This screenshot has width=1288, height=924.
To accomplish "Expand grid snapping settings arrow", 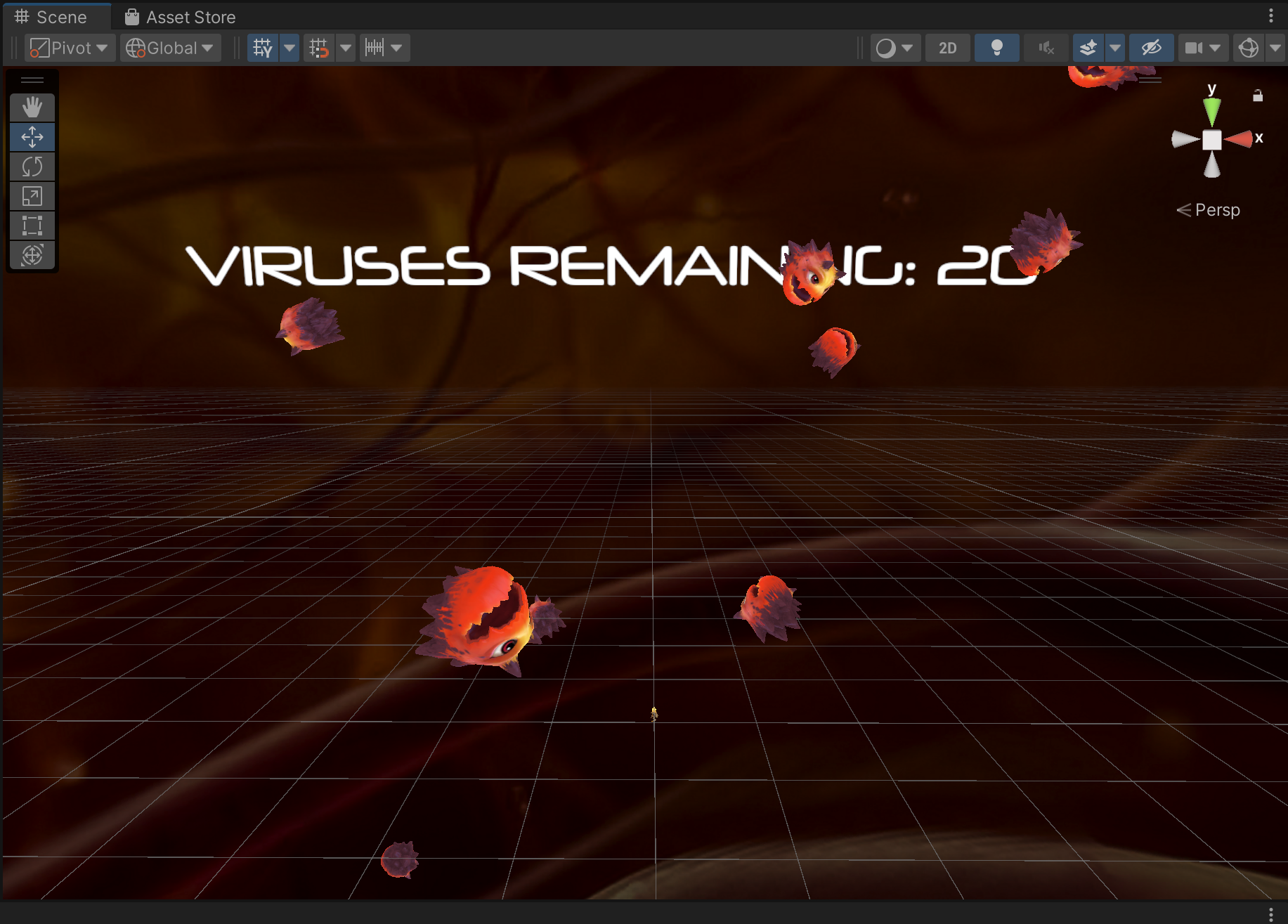I will pyautogui.click(x=346, y=48).
